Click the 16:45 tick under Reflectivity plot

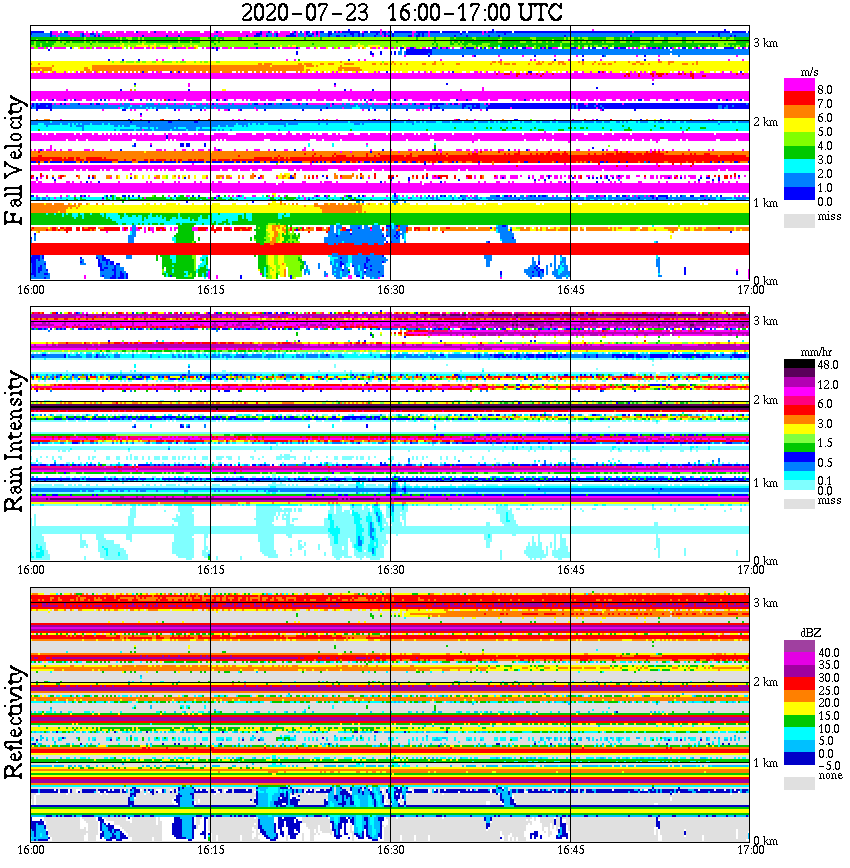(x=571, y=850)
